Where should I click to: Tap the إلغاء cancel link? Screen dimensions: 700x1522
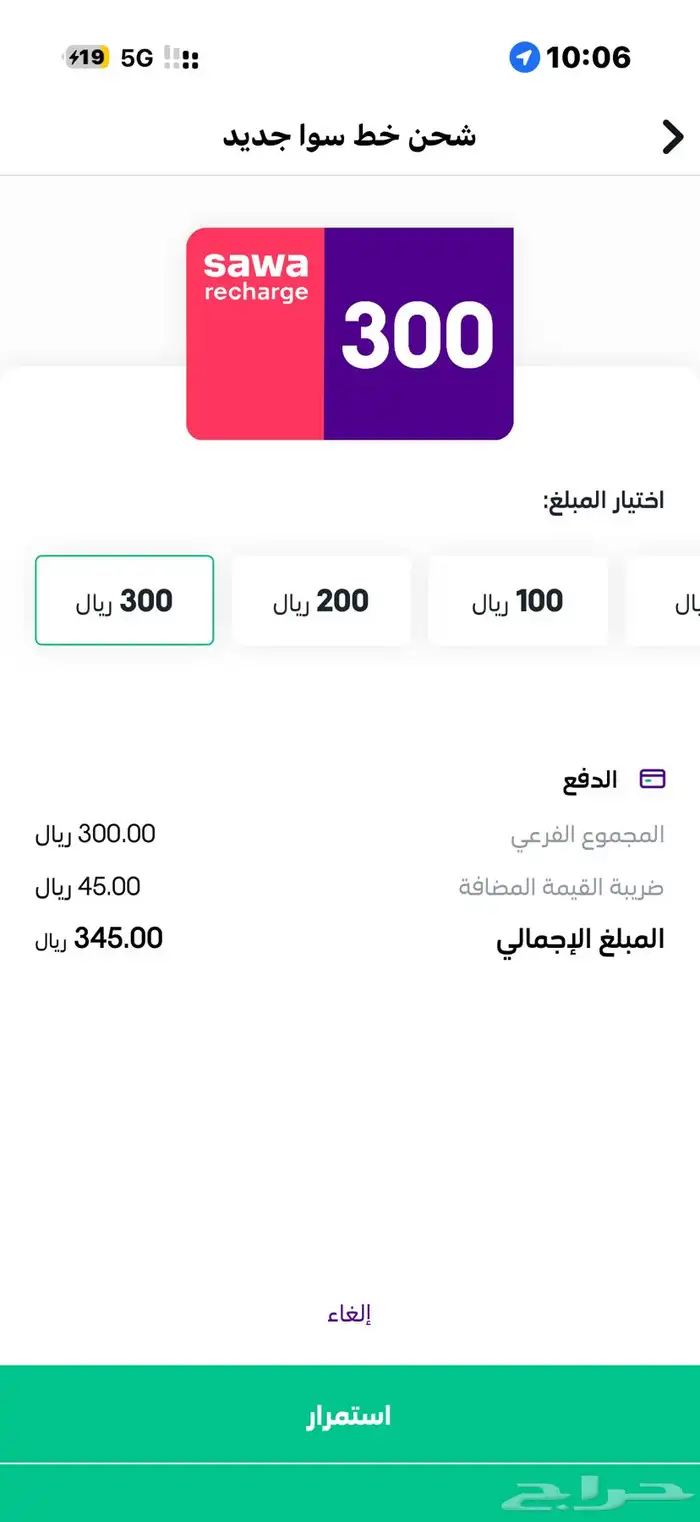click(x=349, y=1314)
